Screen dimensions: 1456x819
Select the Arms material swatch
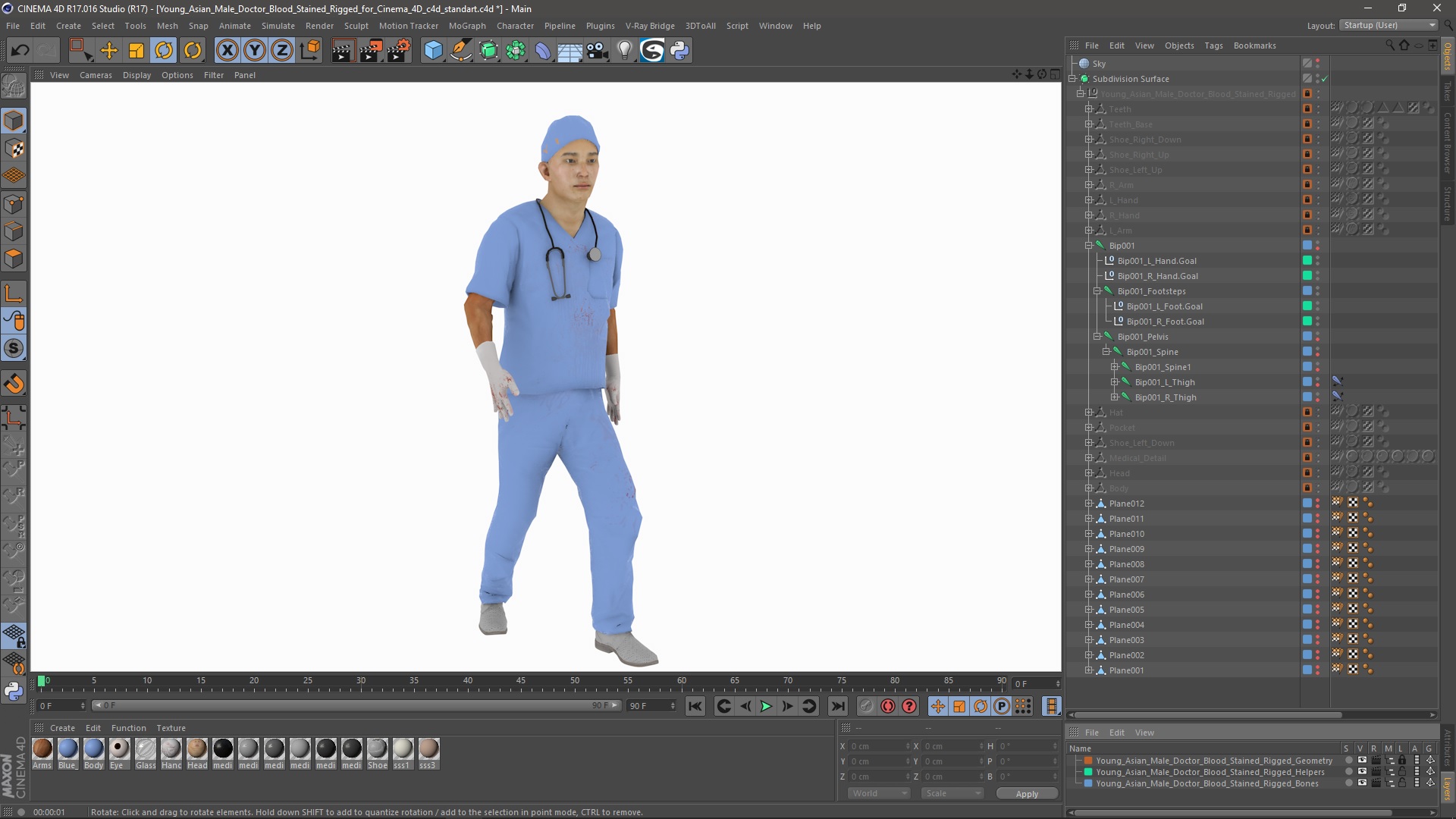coord(42,754)
